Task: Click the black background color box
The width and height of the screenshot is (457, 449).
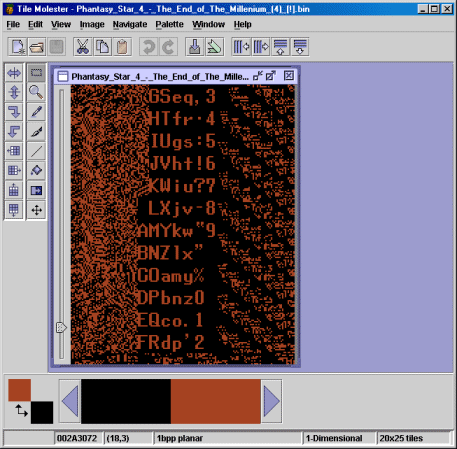Action: point(42,413)
